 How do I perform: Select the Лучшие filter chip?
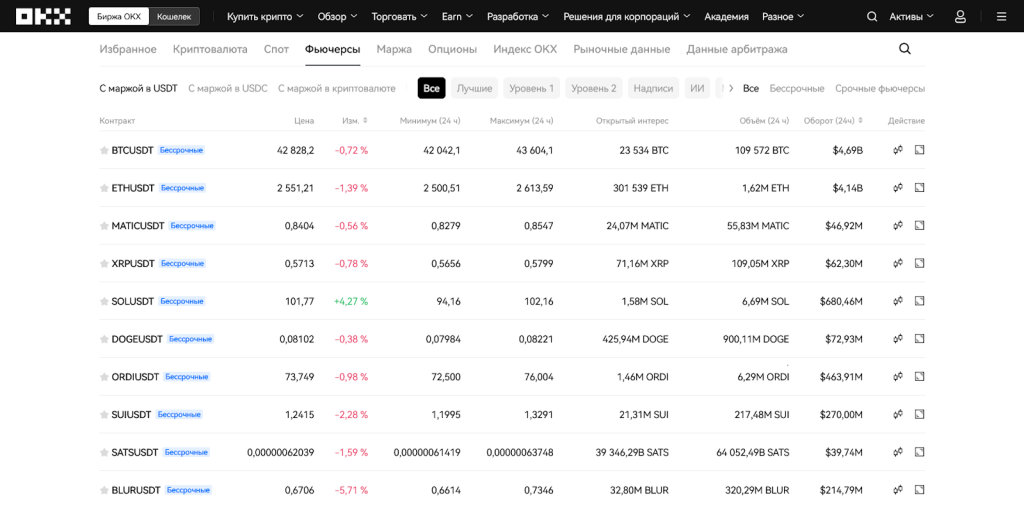click(x=474, y=88)
